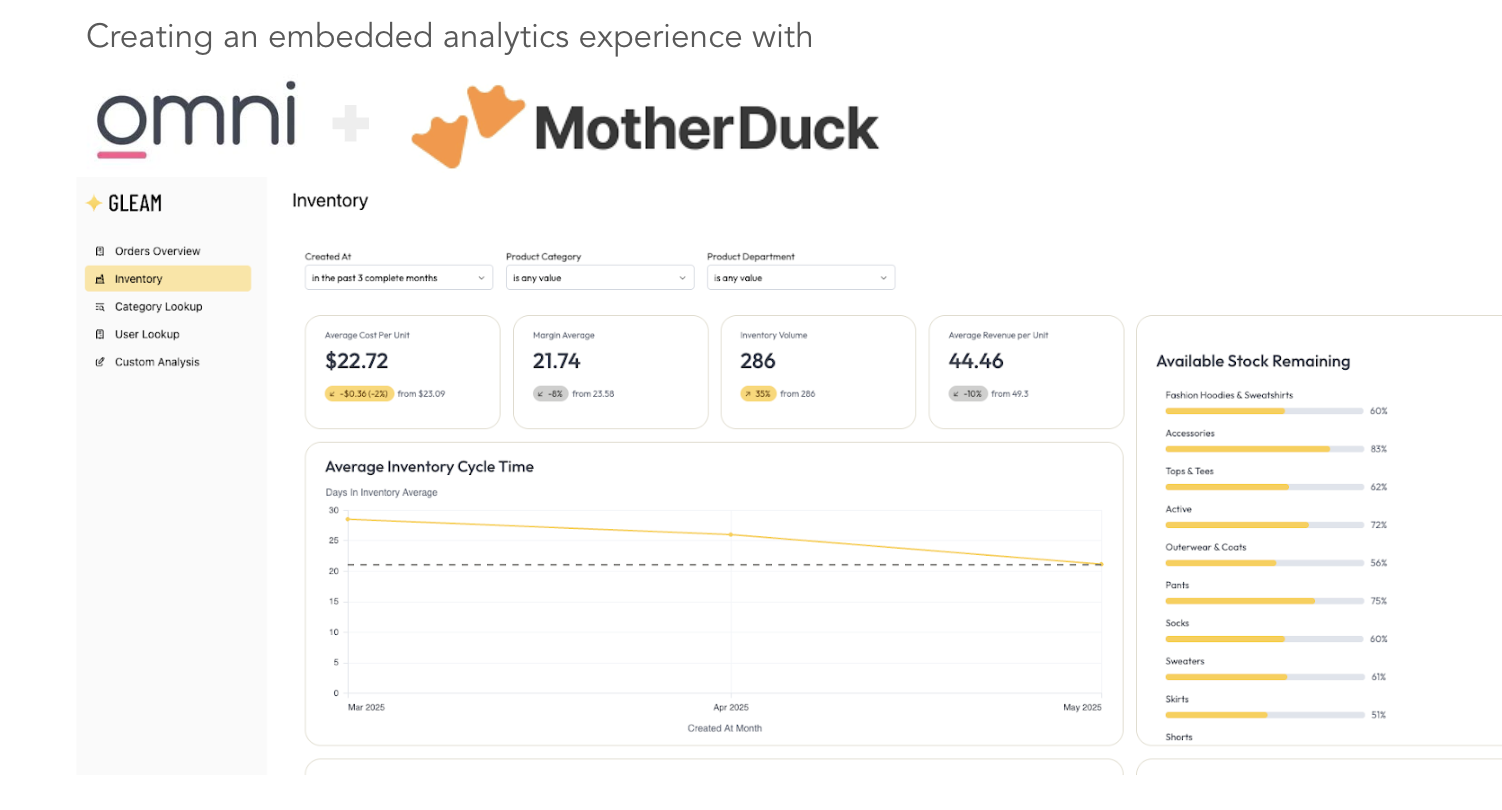The width and height of the screenshot is (1502, 810).
Task: Click the Orders Overview menu label
Action: click(157, 251)
